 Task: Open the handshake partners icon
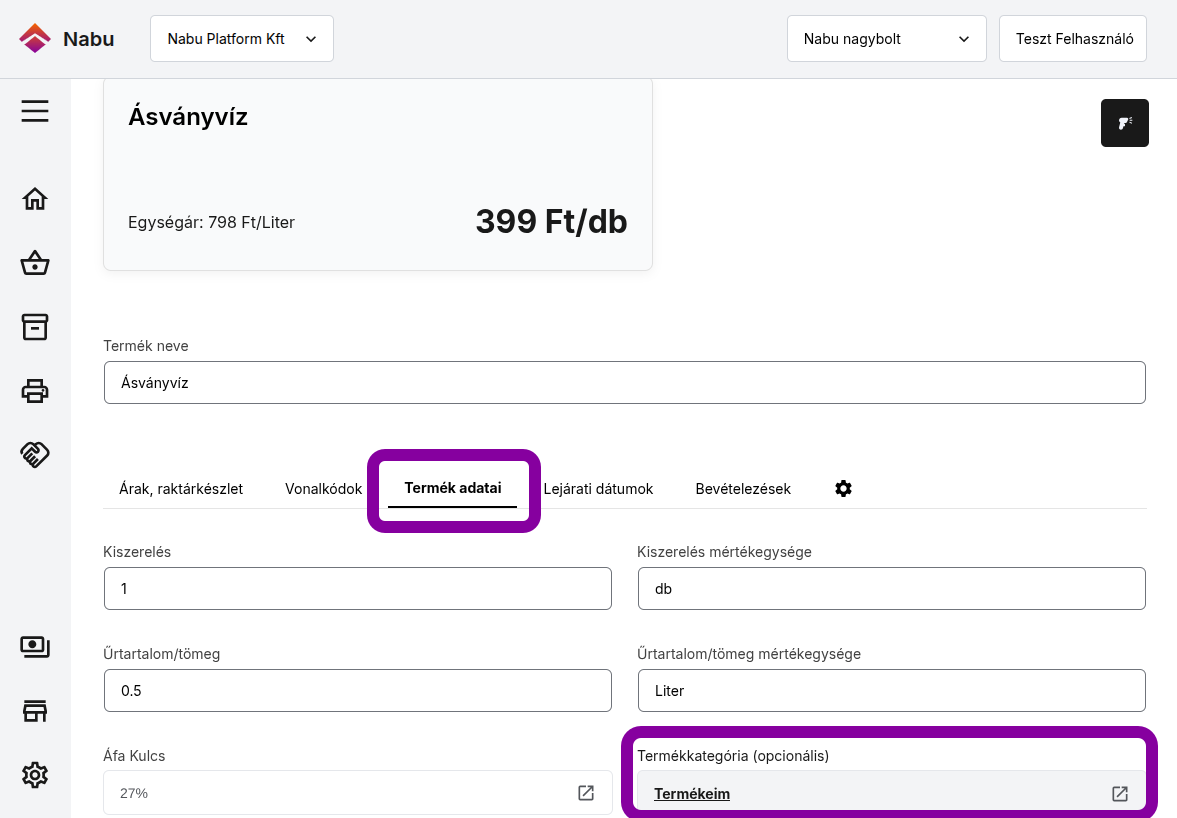click(x=35, y=455)
